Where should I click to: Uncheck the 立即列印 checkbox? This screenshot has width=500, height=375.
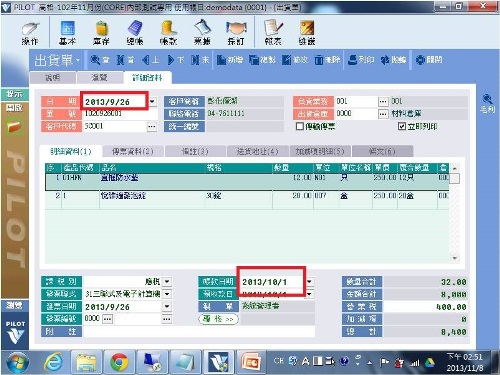(402, 126)
